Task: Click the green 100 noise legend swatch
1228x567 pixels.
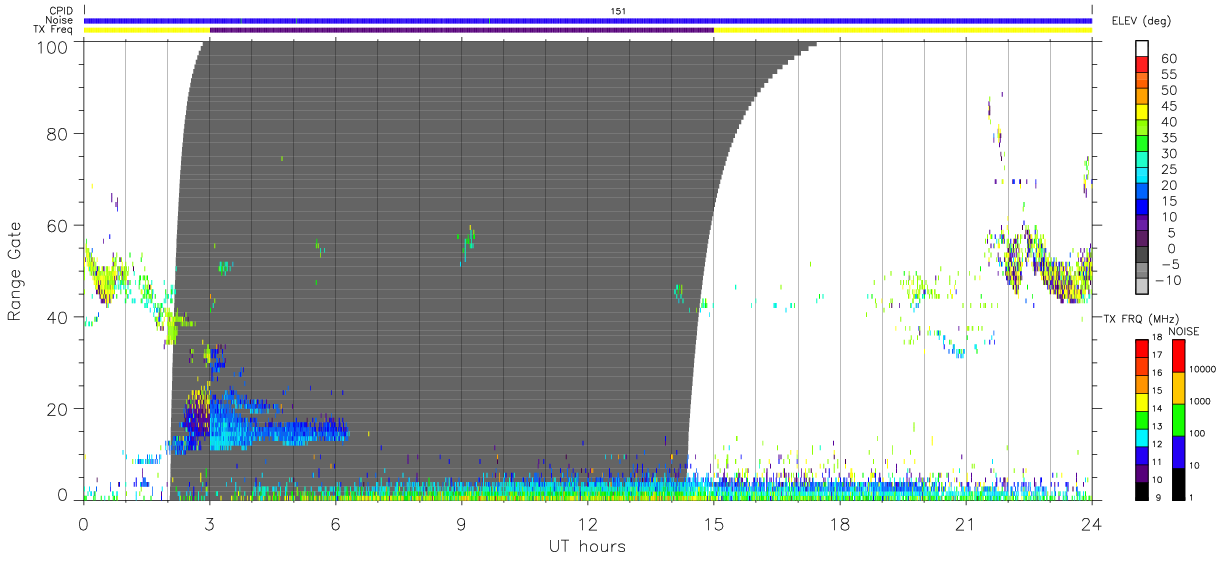Action: (x=1178, y=420)
